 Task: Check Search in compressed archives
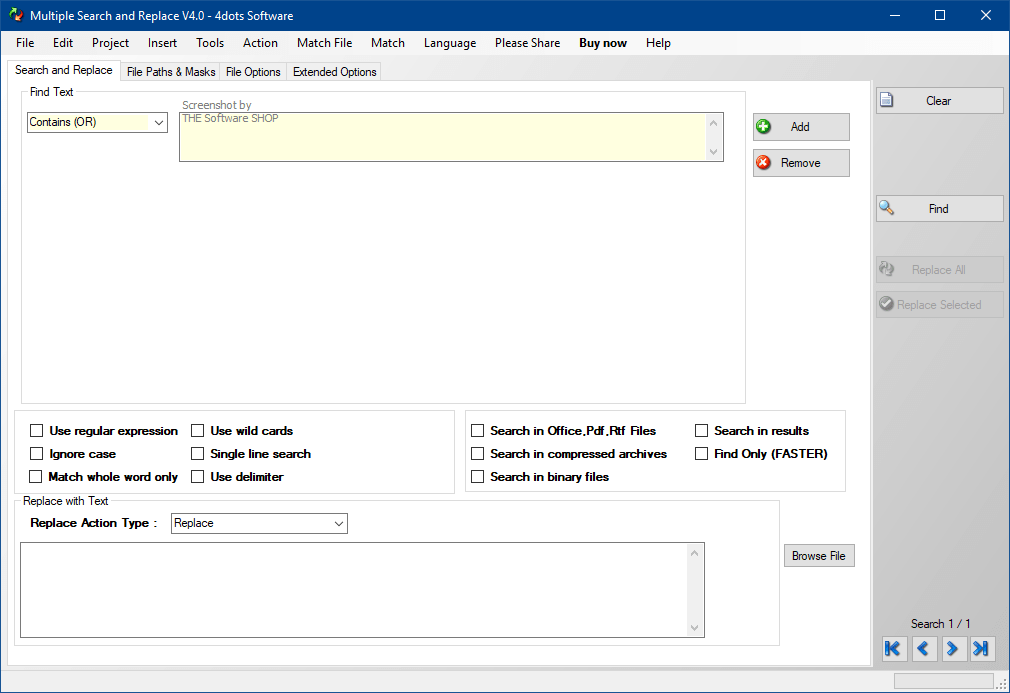click(x=478, y=454)
